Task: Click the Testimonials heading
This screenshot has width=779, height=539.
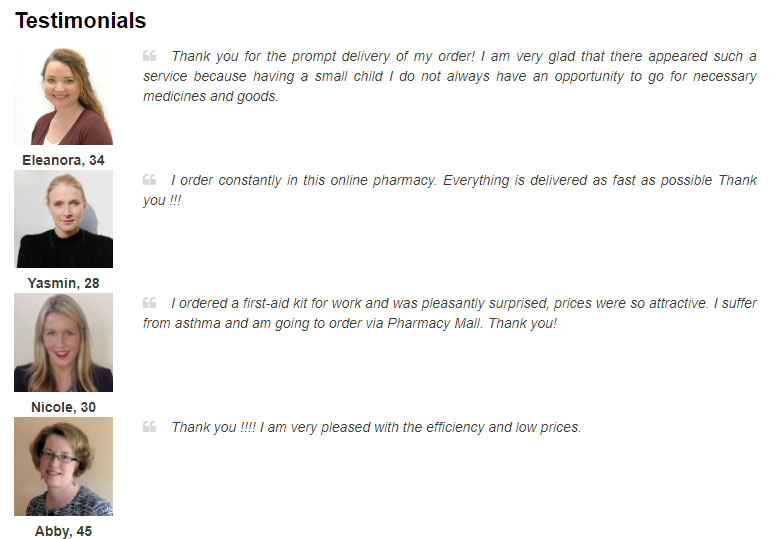Action: [x=80, y=20]
